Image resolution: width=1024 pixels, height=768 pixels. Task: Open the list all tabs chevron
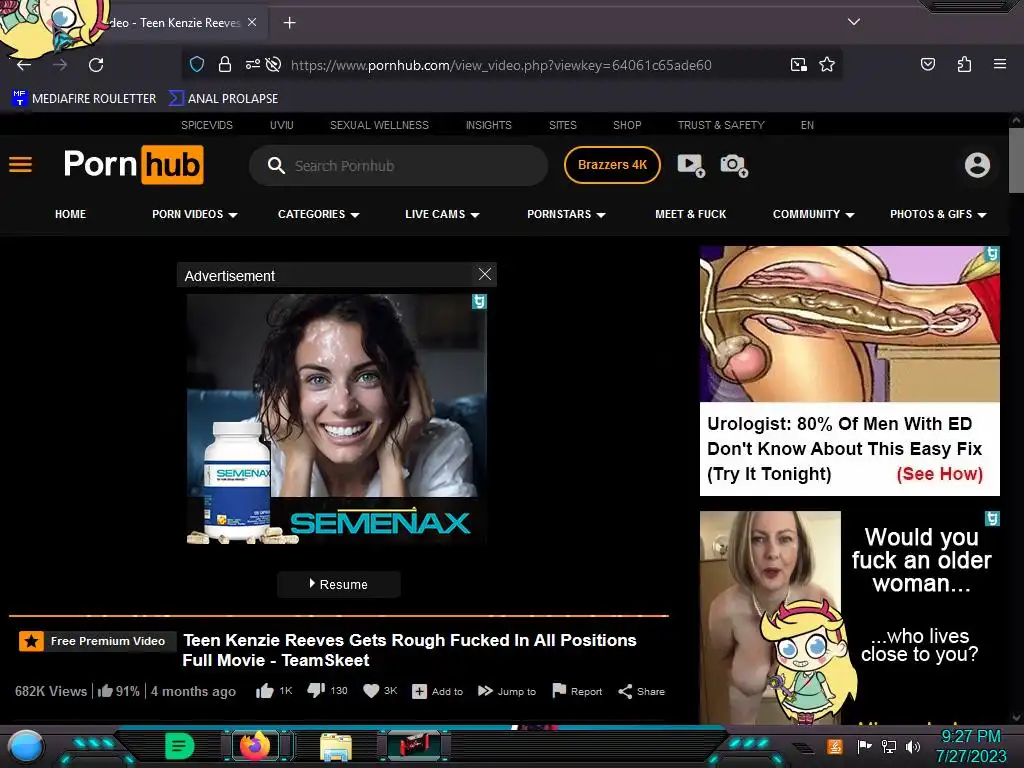pos(854,22)
